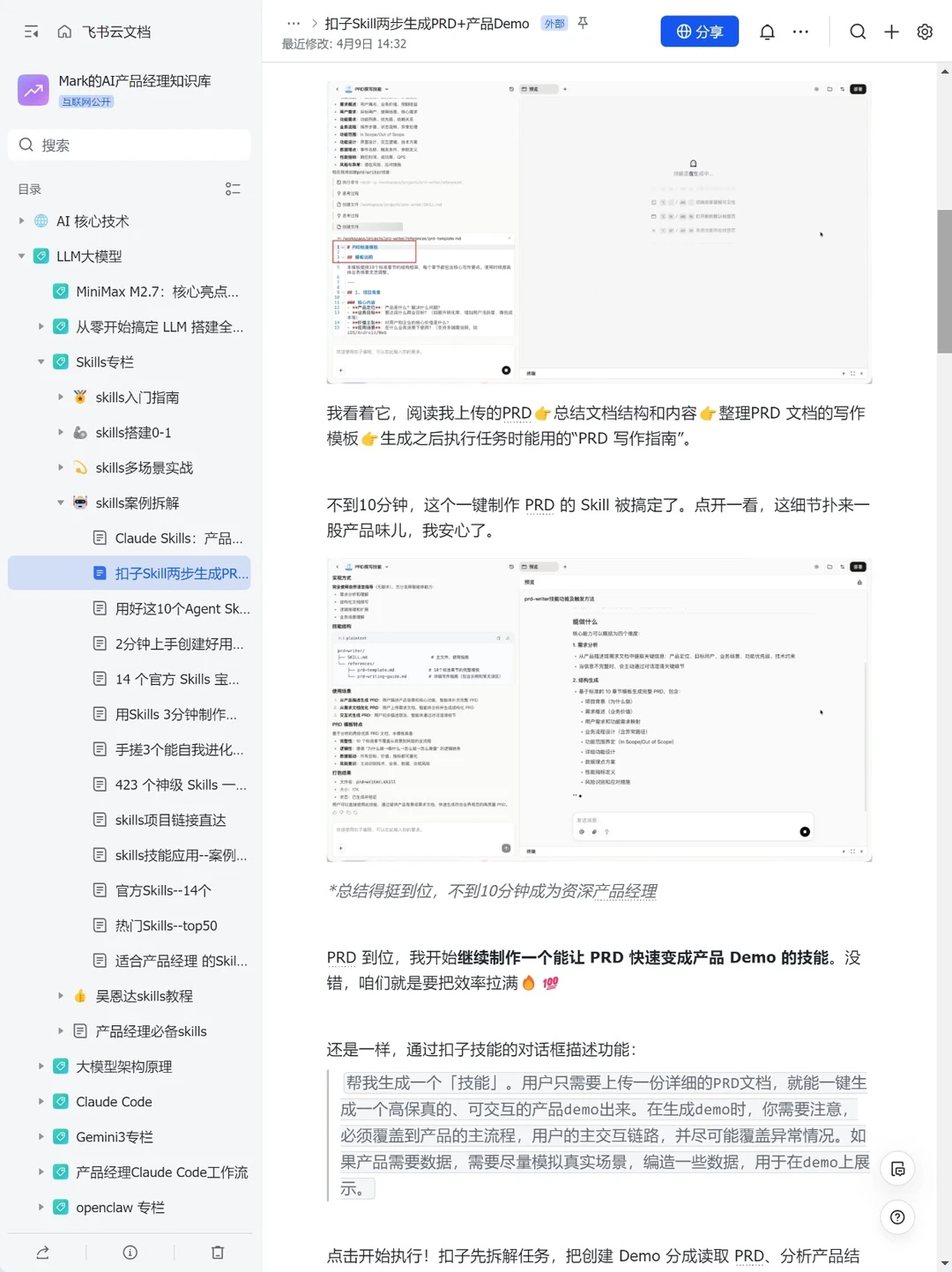952x1272 pixels.
Task: Open 14 个官方 Skills 宝... document
Action: [130, 679]
